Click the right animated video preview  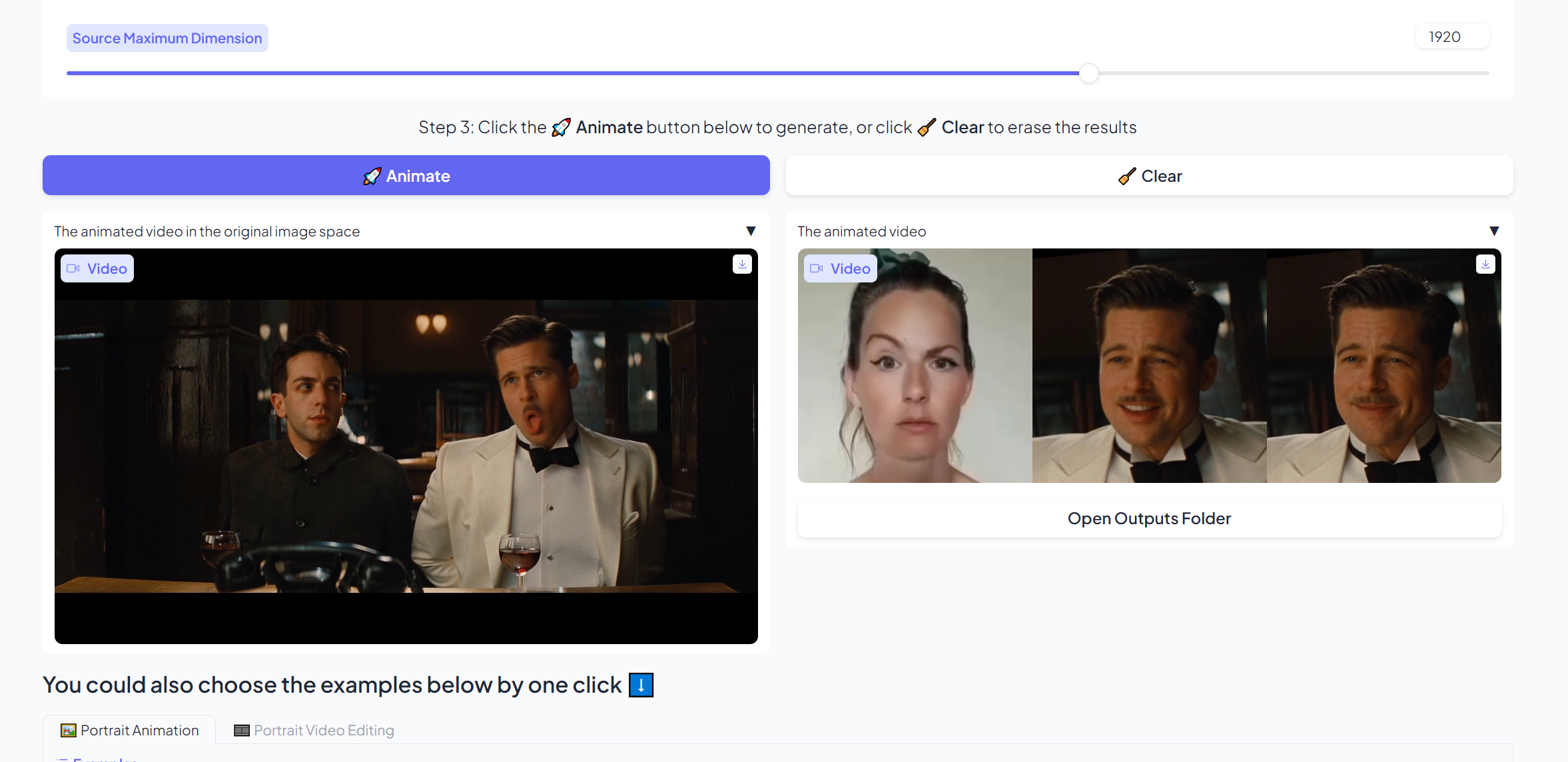pos(1149,366)
